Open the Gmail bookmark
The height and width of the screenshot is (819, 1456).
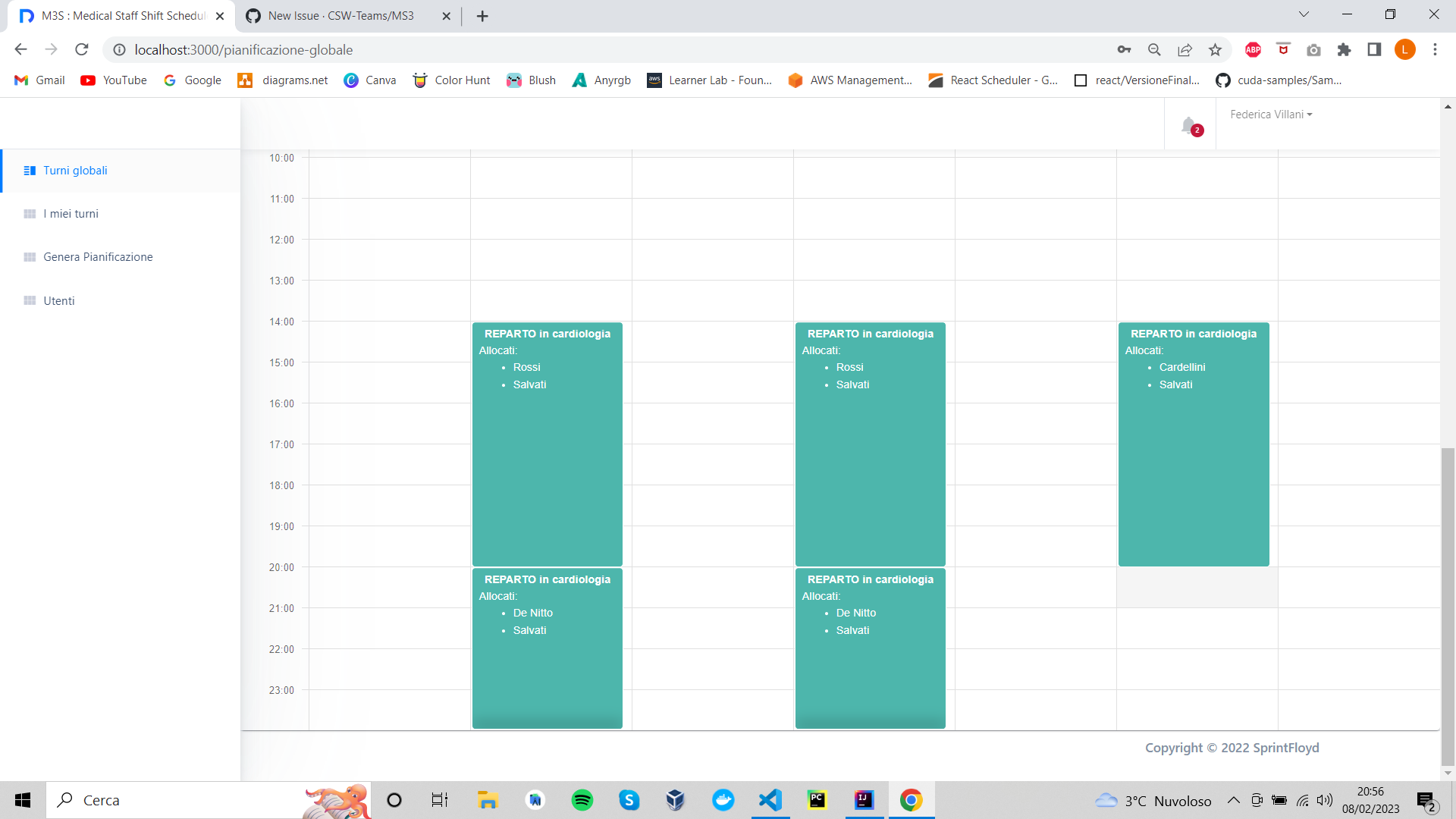click(39, 80)
